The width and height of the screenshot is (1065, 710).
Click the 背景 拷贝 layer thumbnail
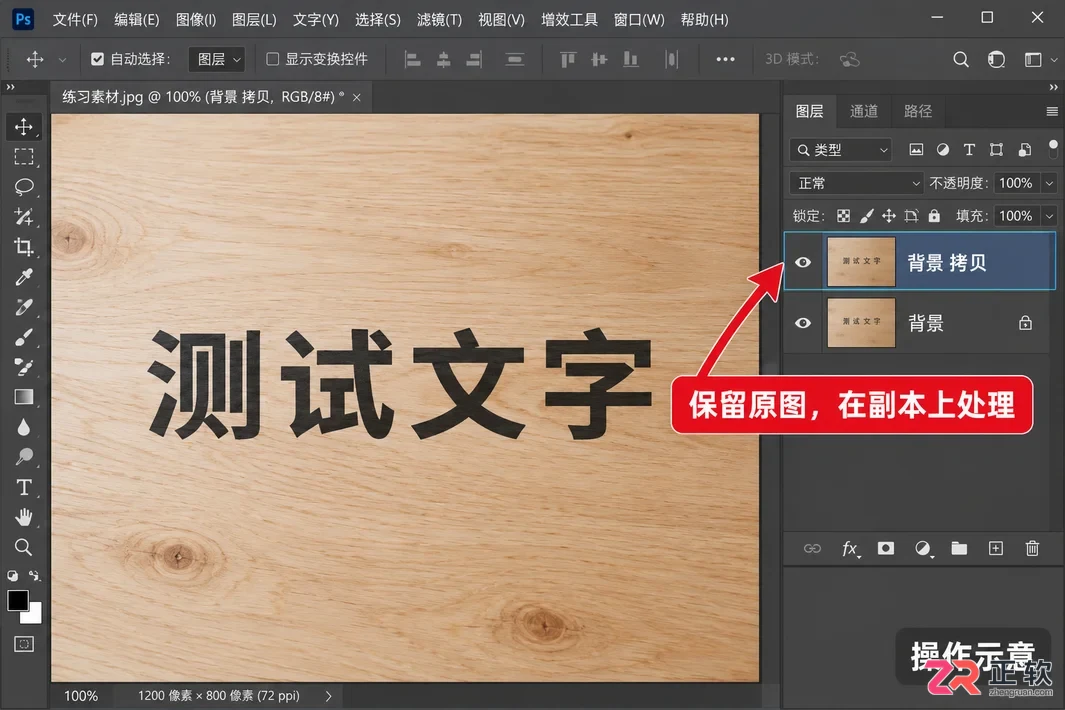coord(861,262)
